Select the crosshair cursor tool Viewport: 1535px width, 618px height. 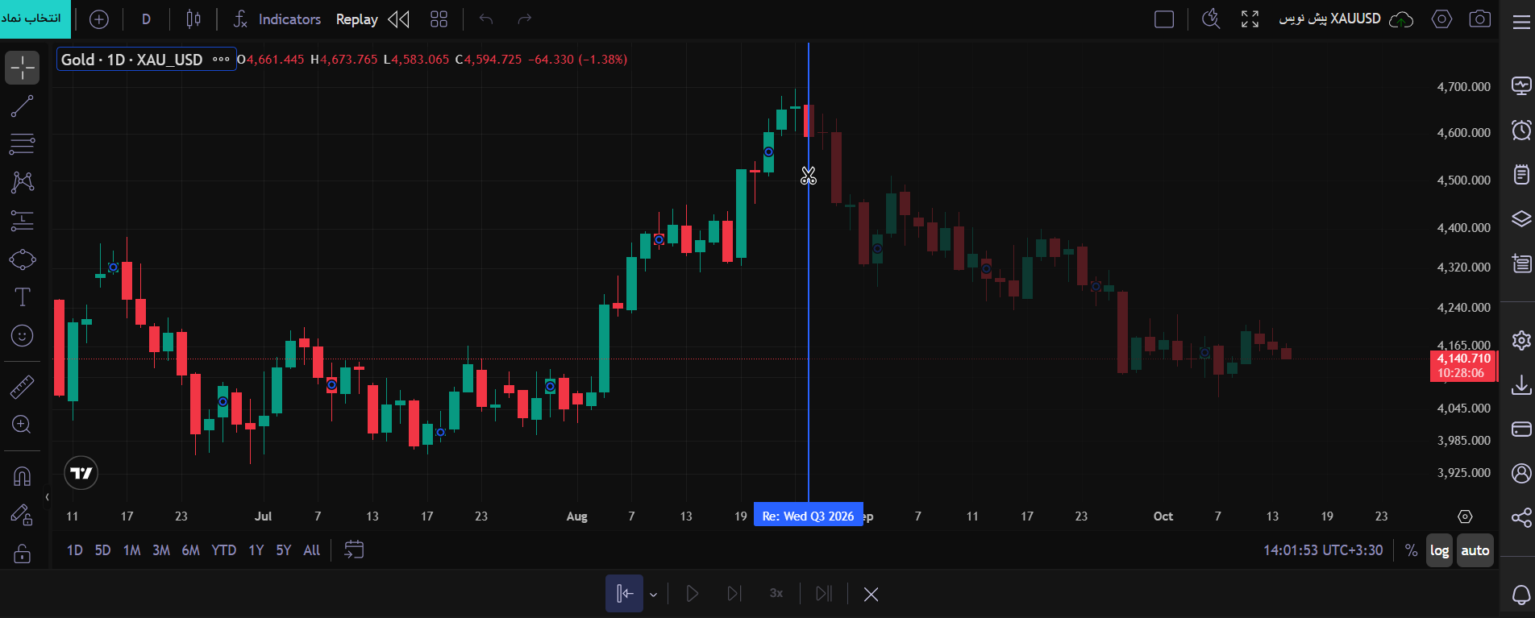[x=22, y=68]
